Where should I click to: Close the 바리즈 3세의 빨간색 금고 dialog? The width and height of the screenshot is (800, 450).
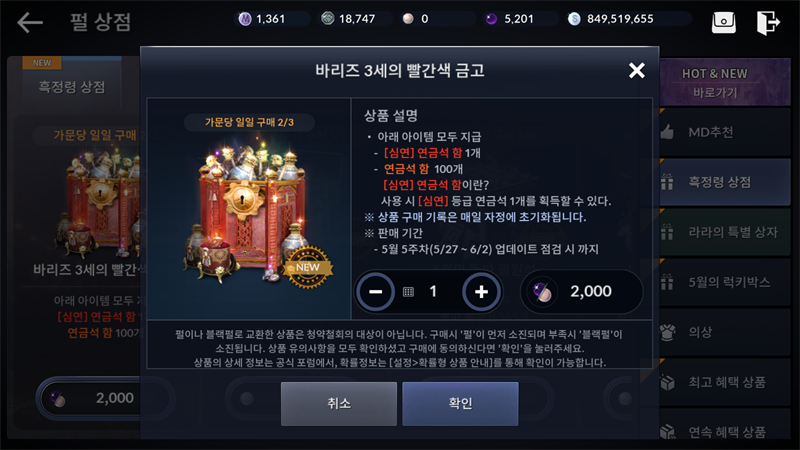[x=636, y=70]
